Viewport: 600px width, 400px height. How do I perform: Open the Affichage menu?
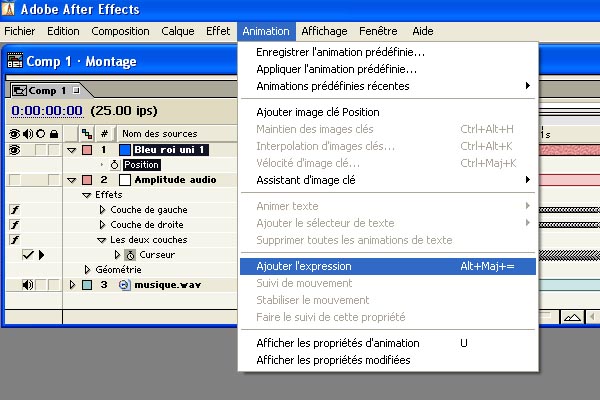click(324, 31)
